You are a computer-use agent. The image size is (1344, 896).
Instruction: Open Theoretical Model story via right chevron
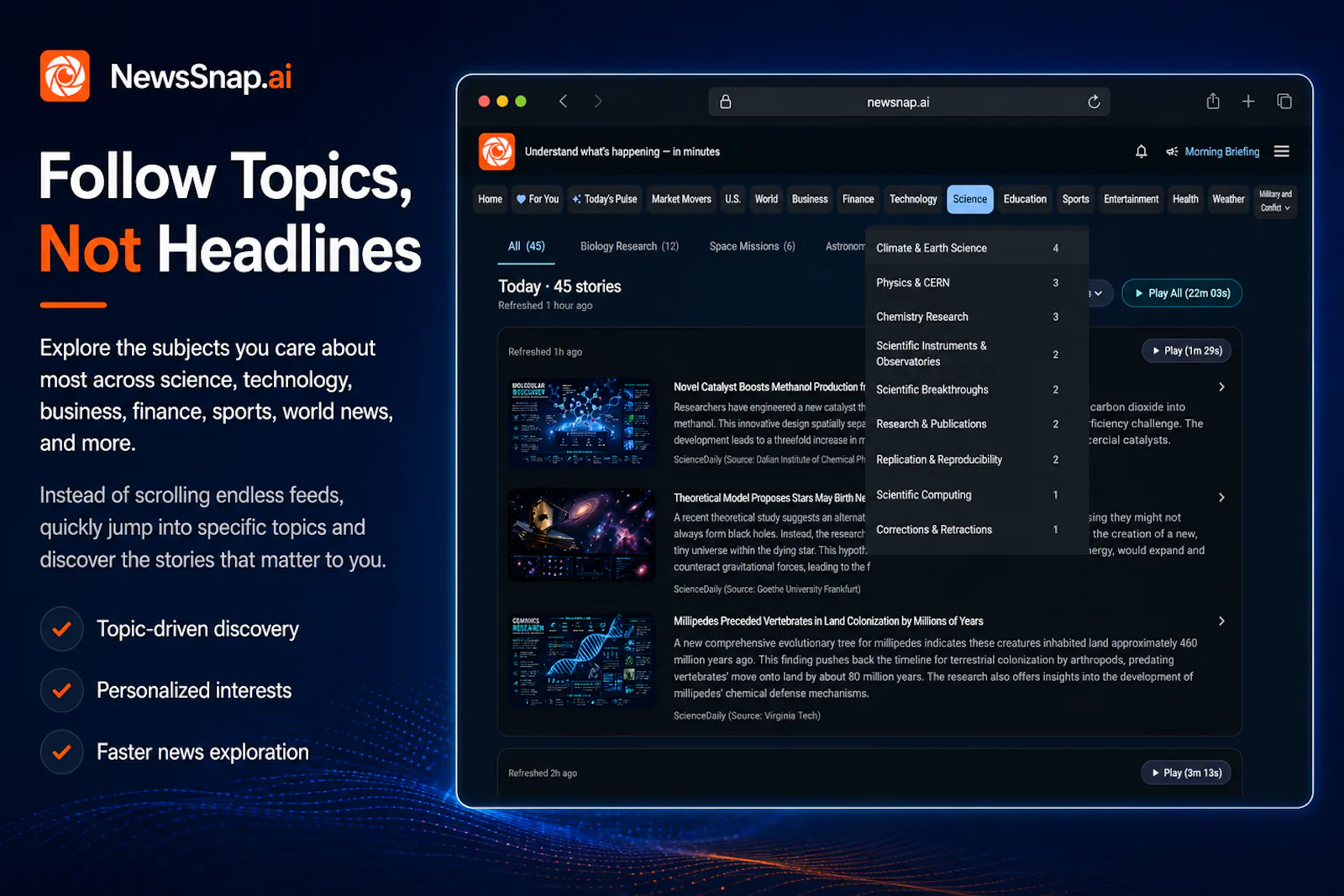(1221, 497)
